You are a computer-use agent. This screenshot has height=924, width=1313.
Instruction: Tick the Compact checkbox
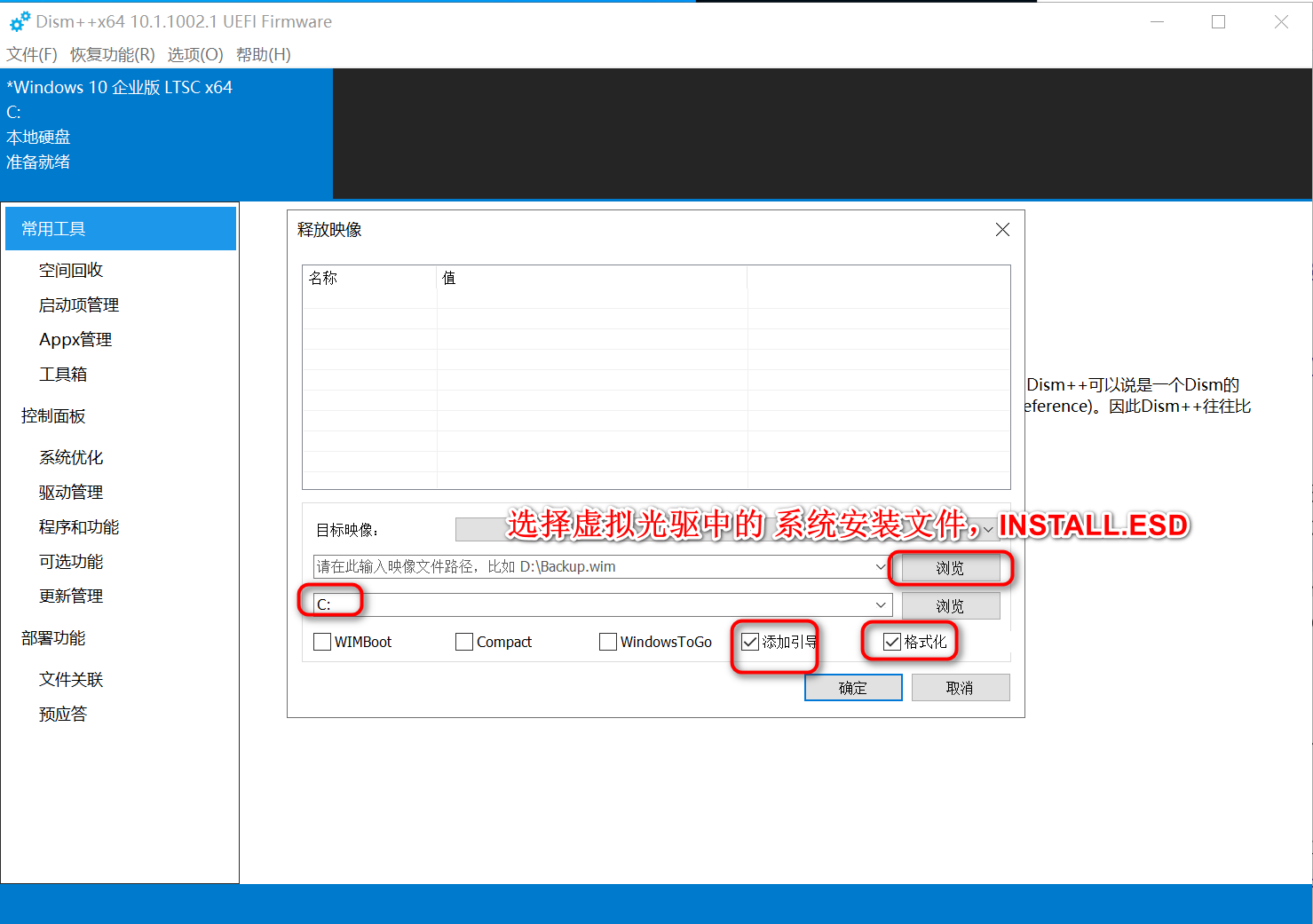tap(464, 642)
